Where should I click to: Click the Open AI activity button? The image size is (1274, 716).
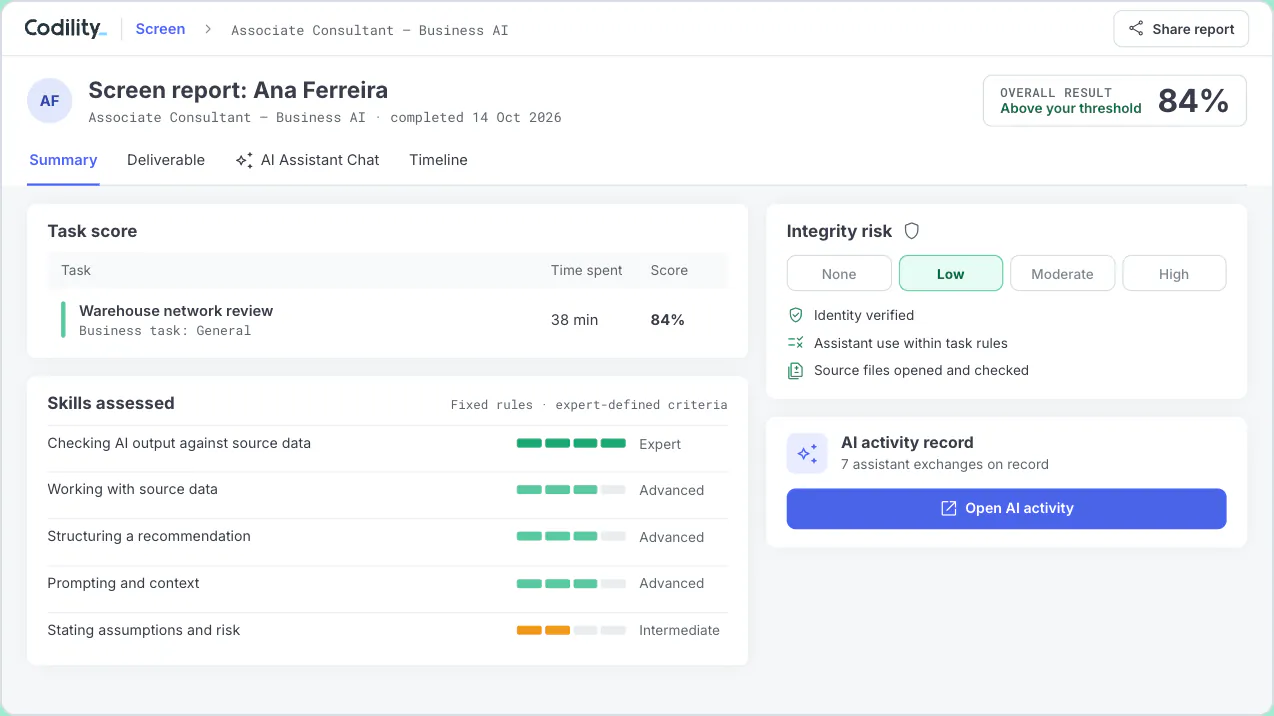[1006, 508]
